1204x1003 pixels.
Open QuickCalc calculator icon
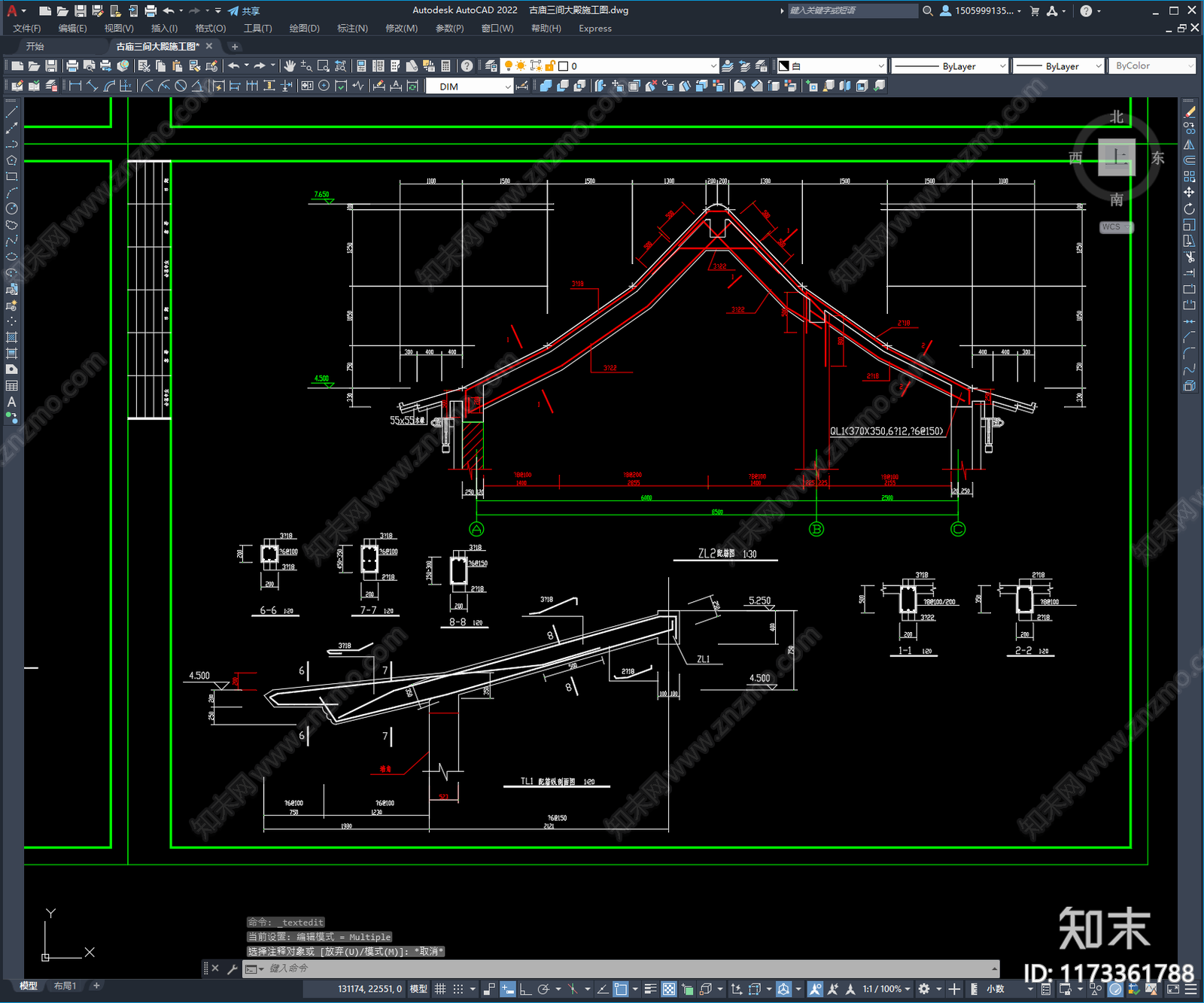[x=445, y=66]
